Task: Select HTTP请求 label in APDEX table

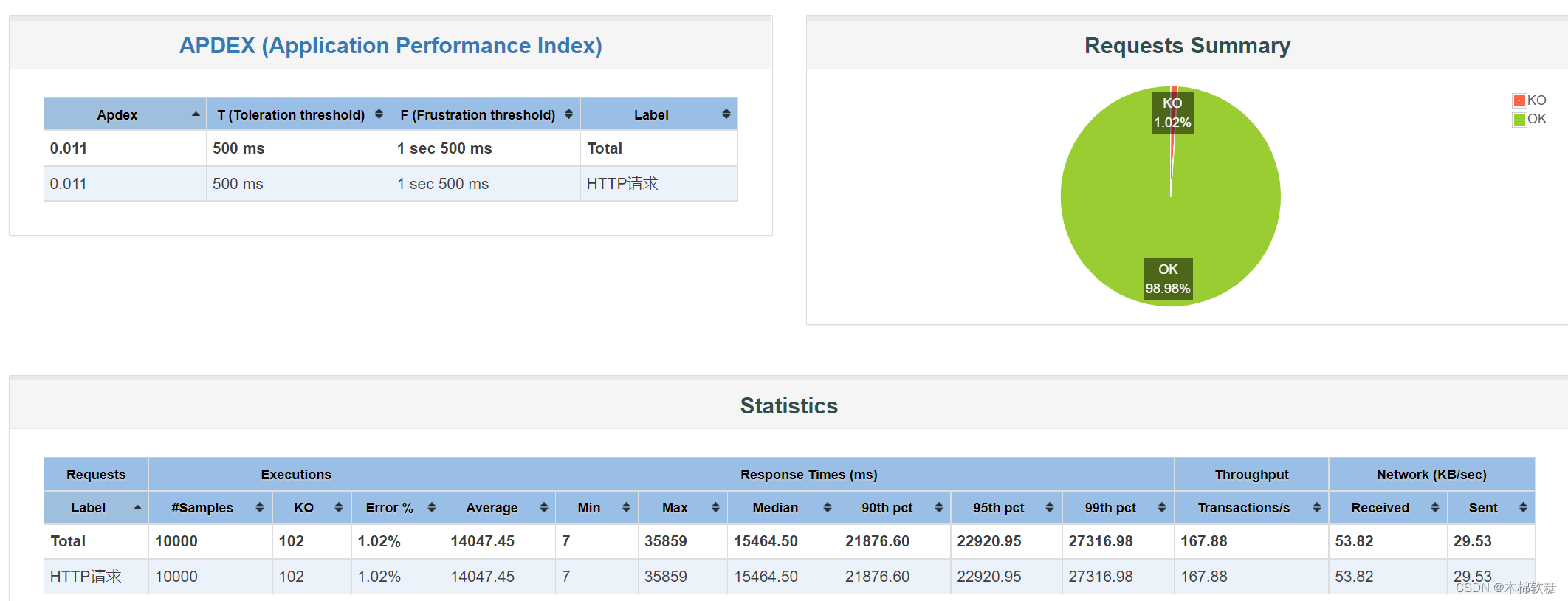Action: pyautogui.click(x=622, y=184)
